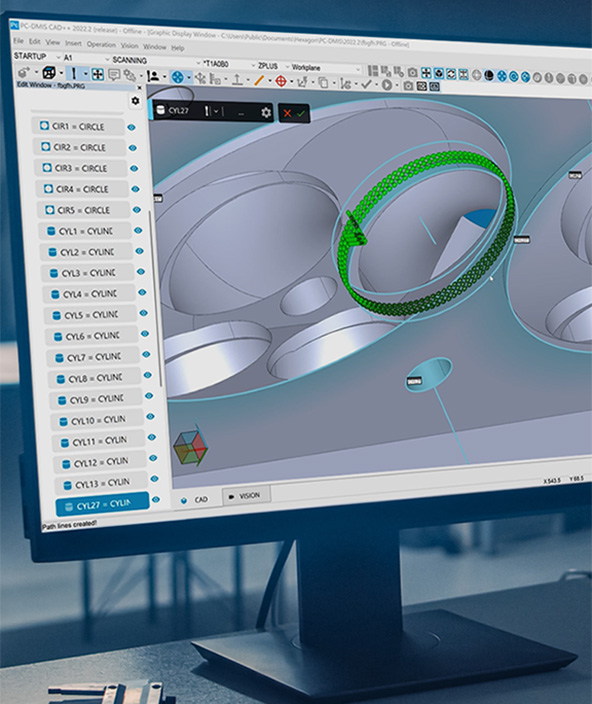Open the Operation menu

coord(101,44)
